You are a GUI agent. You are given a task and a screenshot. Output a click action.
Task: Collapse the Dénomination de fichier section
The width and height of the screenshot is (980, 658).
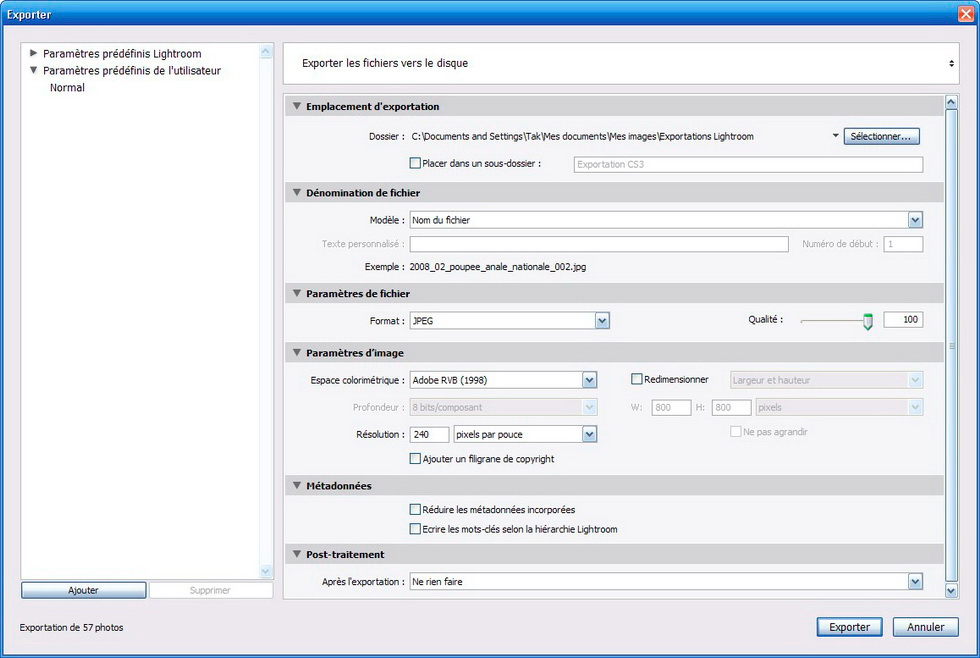point(296,193)
